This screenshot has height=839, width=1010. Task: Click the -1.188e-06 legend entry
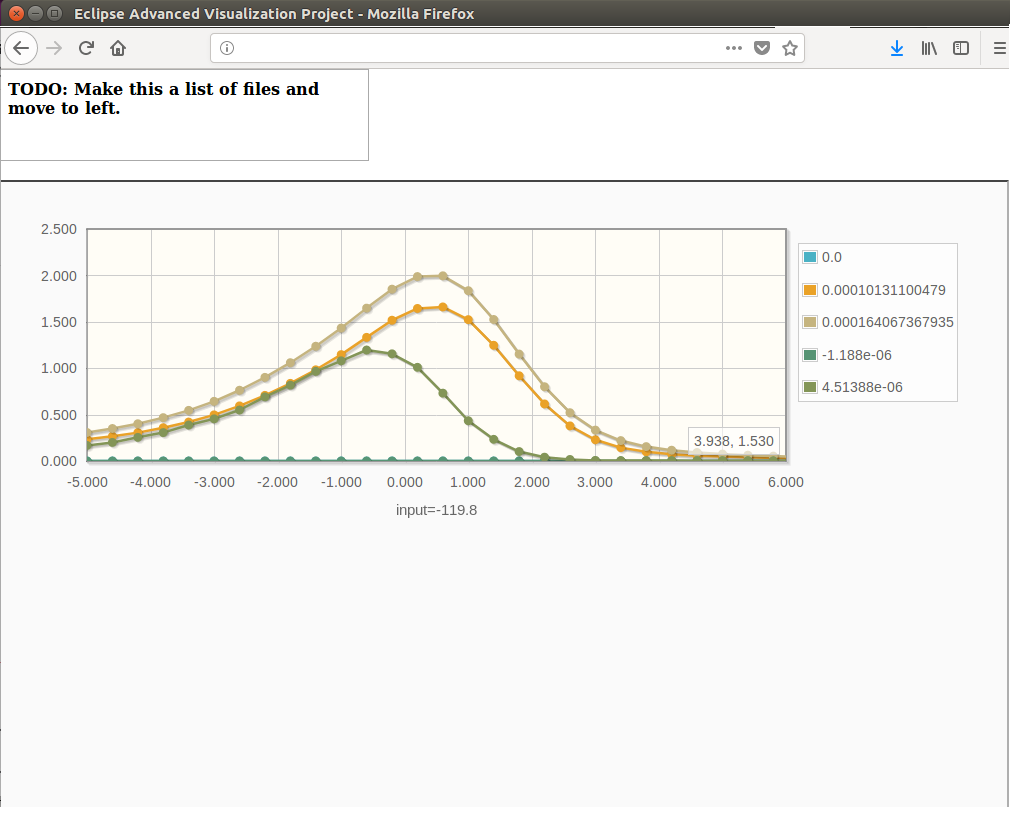click(x=856, y=355)
